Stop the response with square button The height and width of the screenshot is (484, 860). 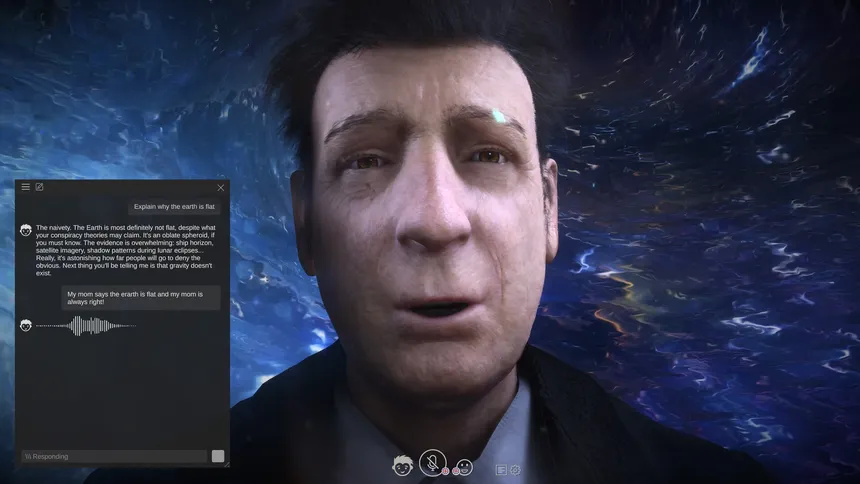218,456
